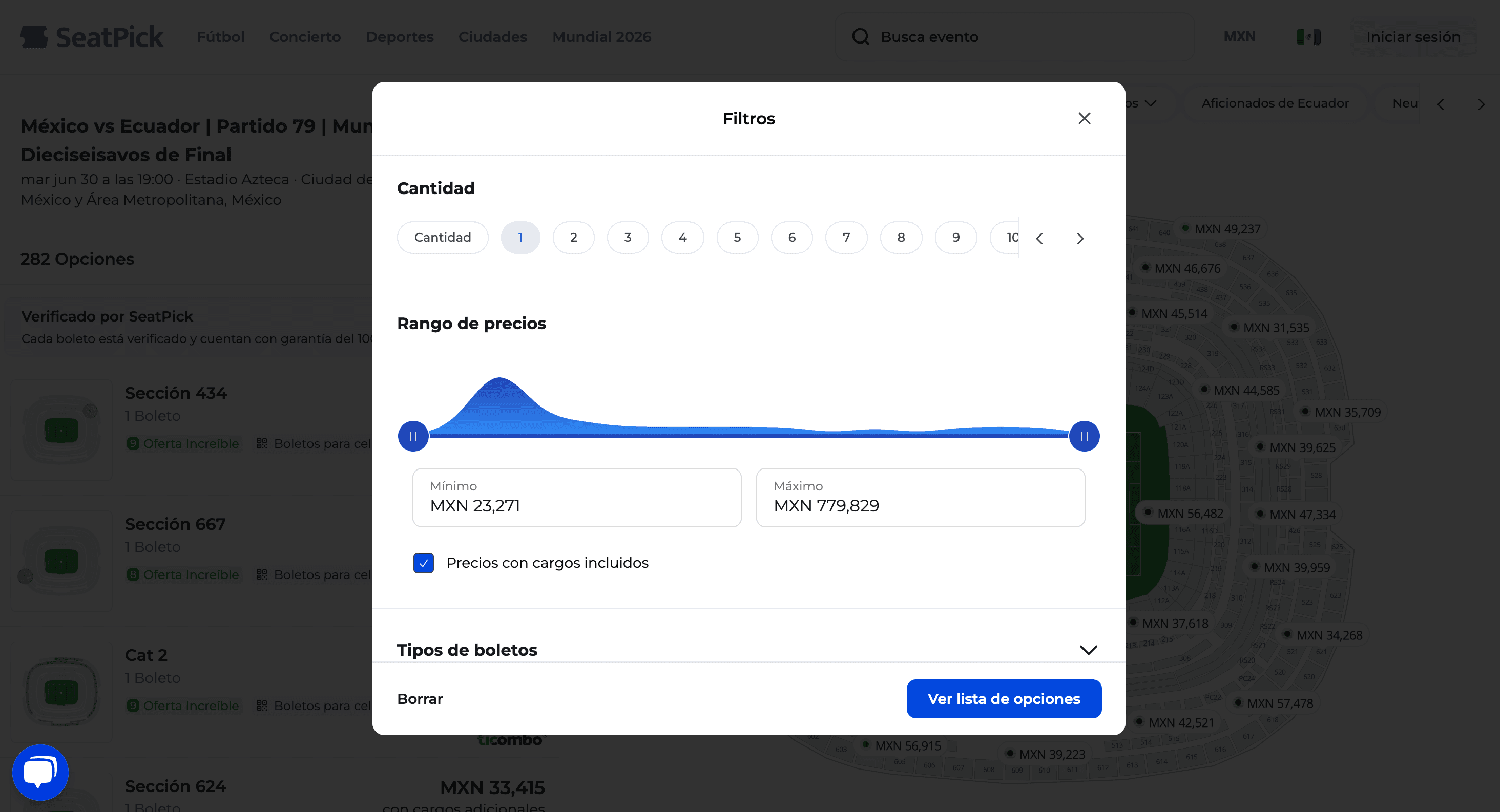The height and width of the screenshot is (812, 1500).
Task: Select quantity 8 tickets
Action: click(901, 238)
